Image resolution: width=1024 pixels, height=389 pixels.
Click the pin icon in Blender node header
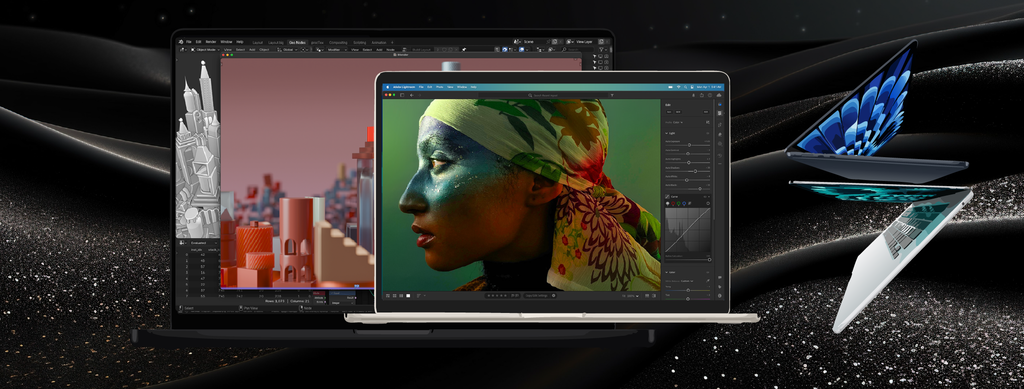464,50
